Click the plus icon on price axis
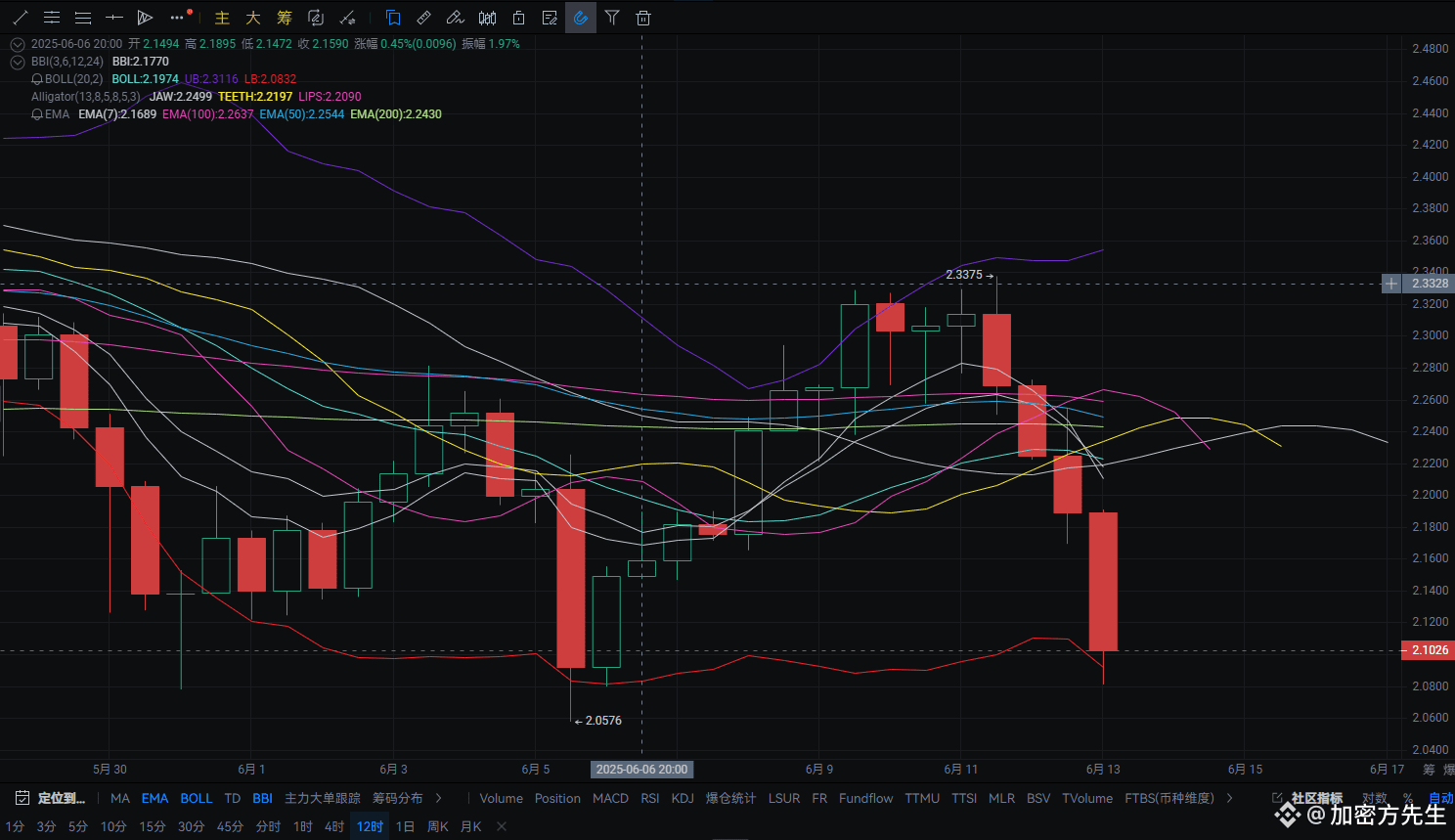 point(1391,284)
